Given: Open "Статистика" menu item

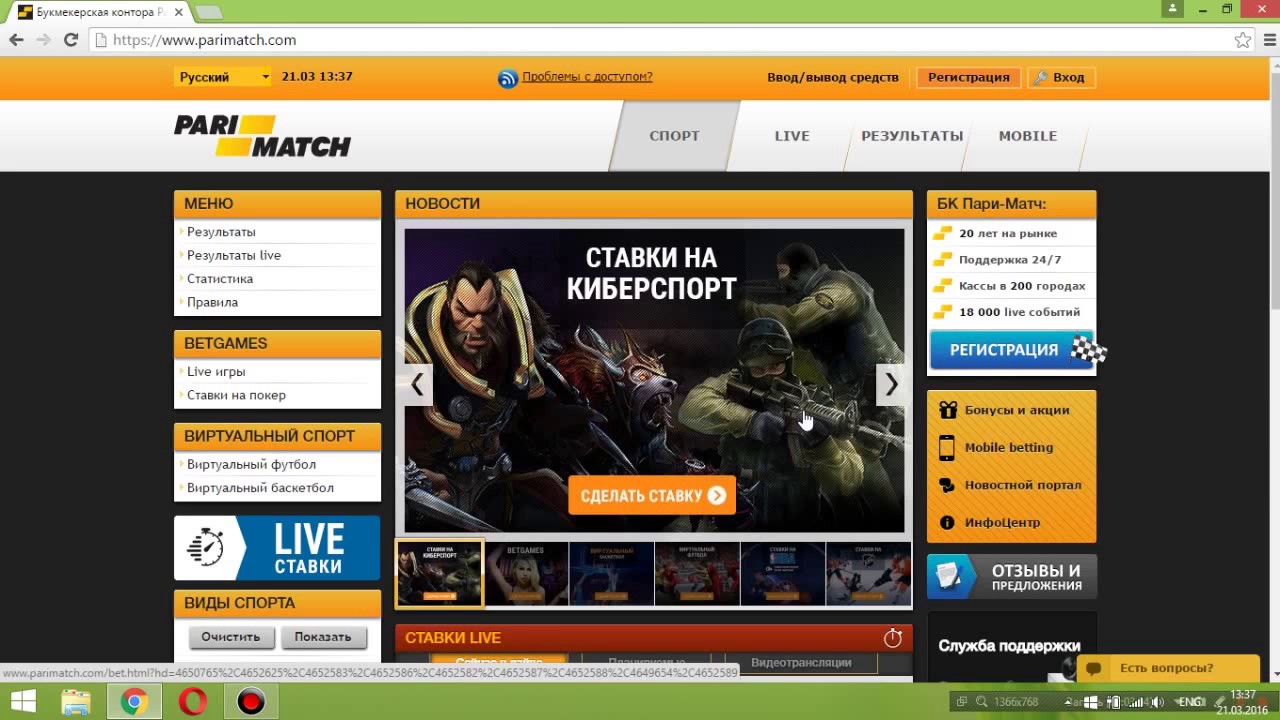Looking at the screenshot, I should point(220,279).
